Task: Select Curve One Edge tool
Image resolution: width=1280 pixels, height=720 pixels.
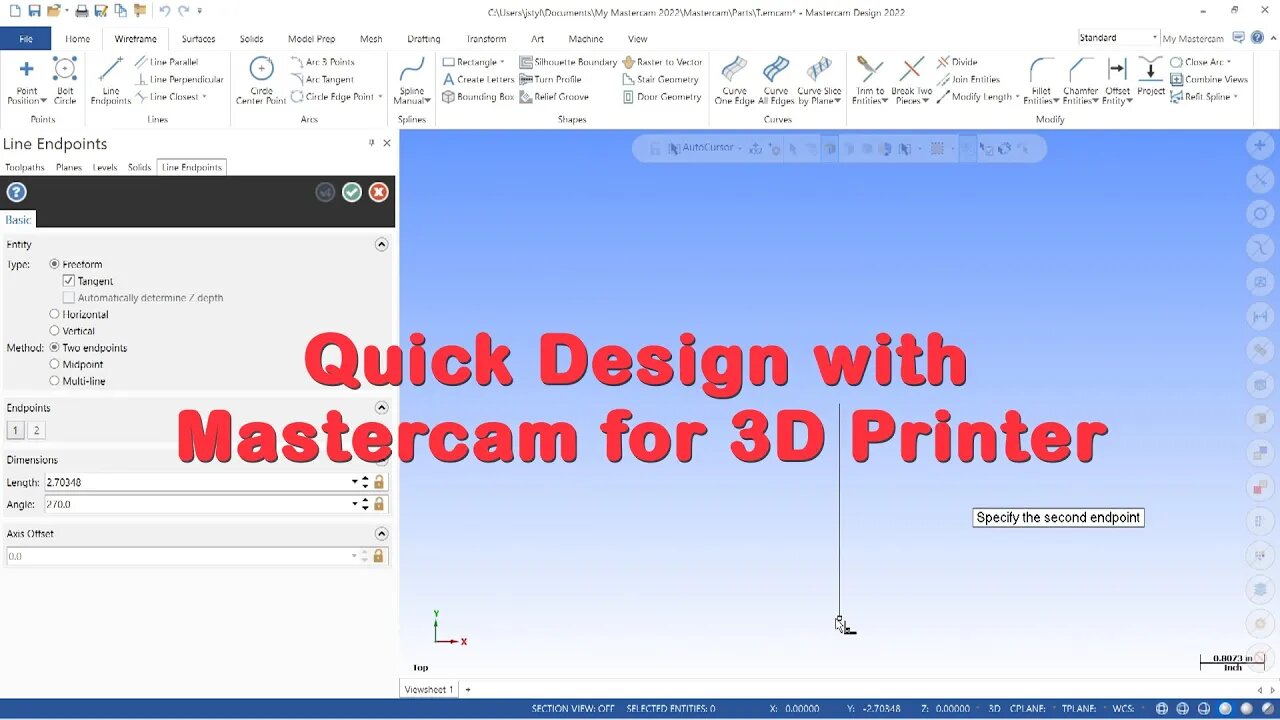Action: coord(734,80)
